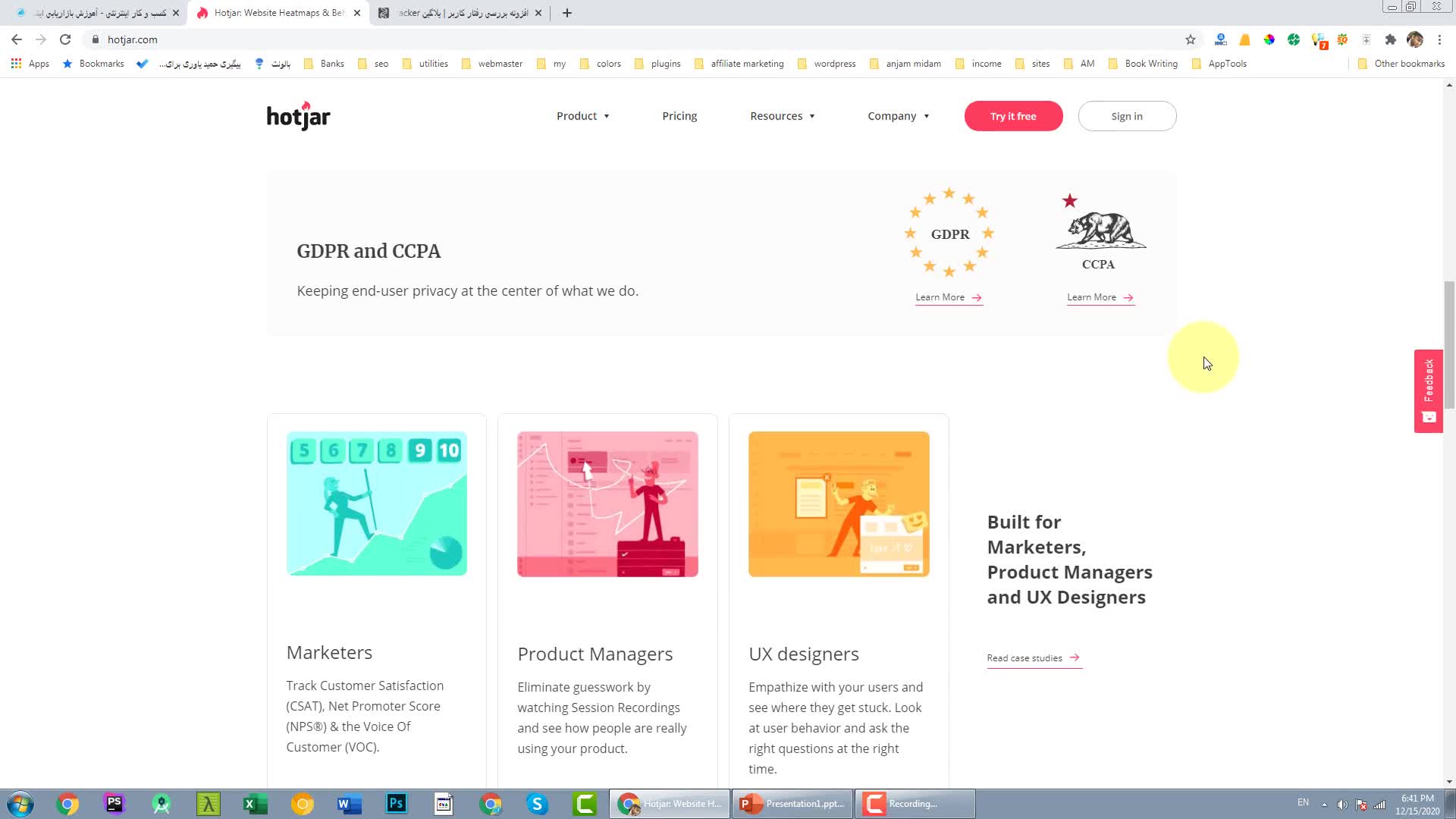
Task: Click the Sign in button
Action: click(1127, 116)
